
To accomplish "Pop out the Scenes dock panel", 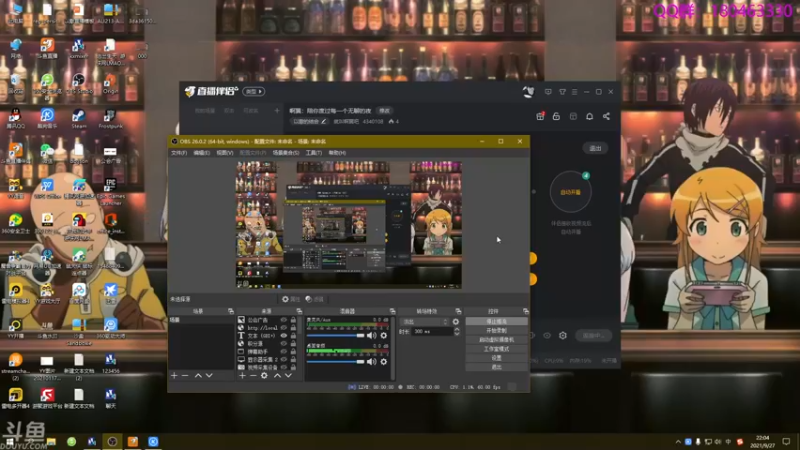I will [231, 311].
